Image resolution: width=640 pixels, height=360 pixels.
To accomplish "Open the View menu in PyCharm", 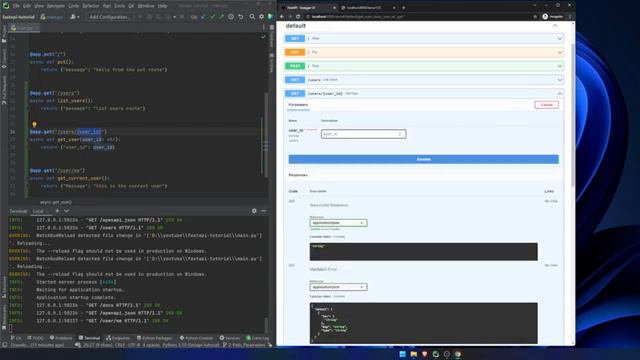I will pyautogui.click(x=39, y=6).
